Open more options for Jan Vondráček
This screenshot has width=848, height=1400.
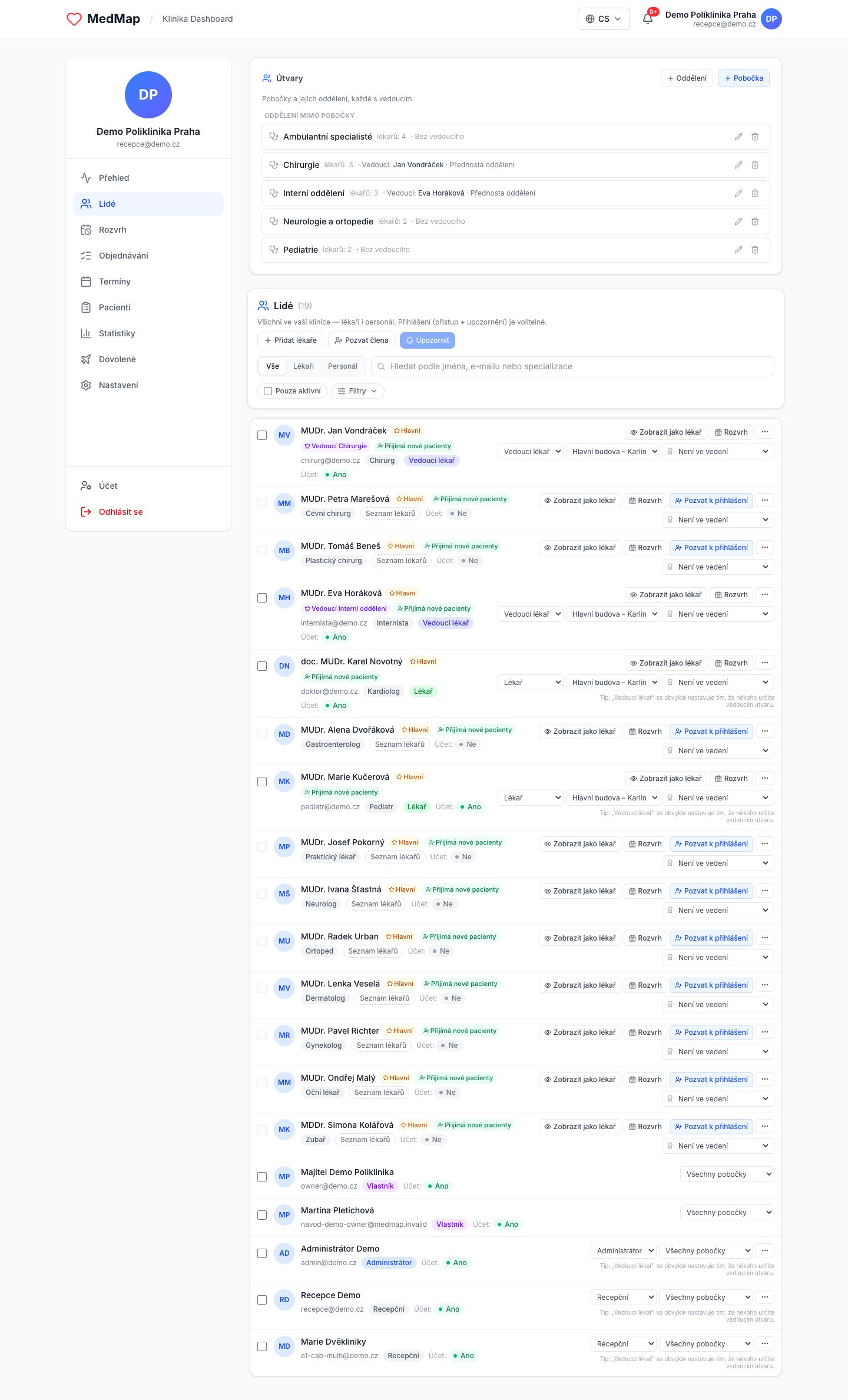coord(765,432)
